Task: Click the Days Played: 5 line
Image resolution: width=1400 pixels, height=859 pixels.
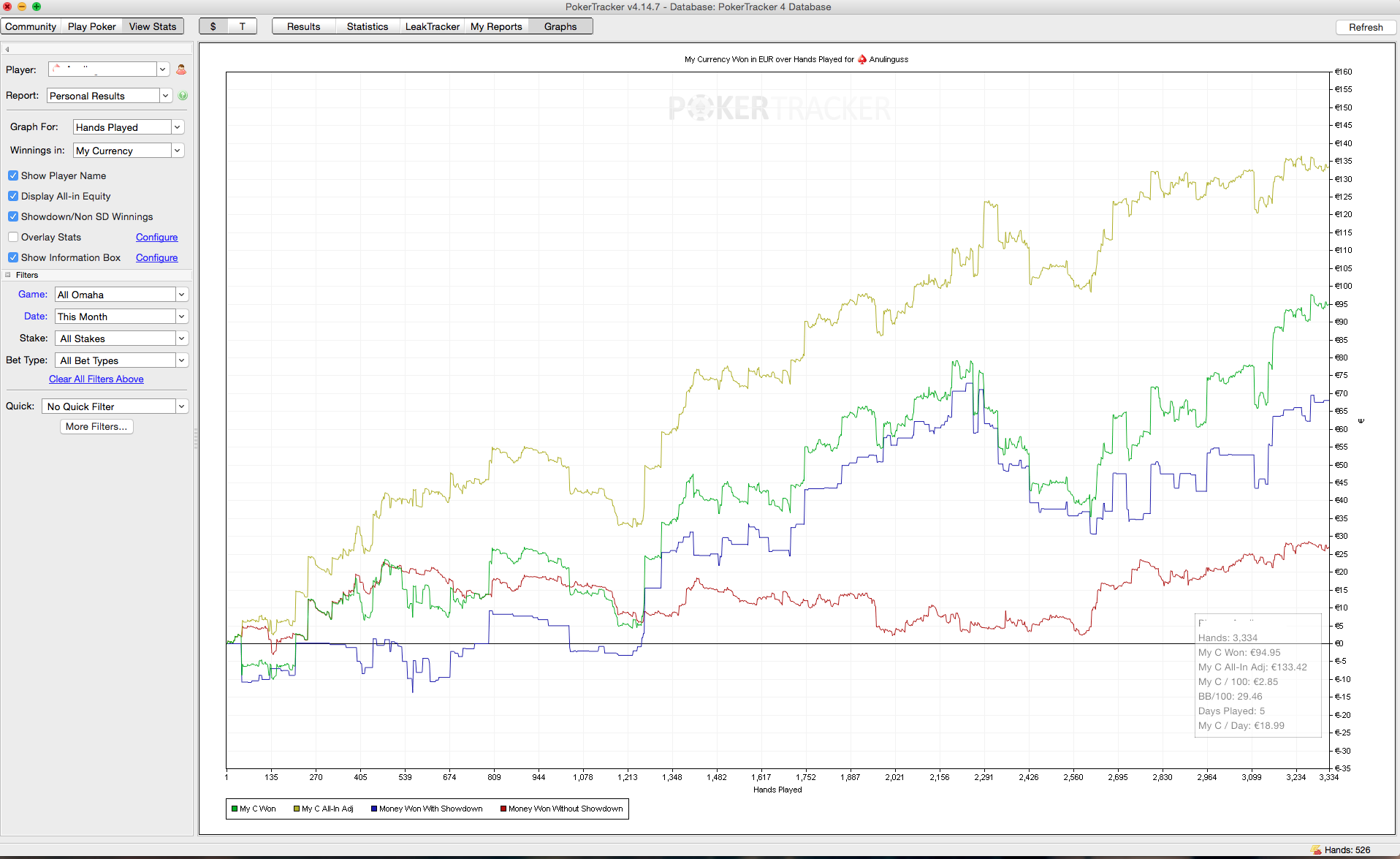Action: [1231, 711]
